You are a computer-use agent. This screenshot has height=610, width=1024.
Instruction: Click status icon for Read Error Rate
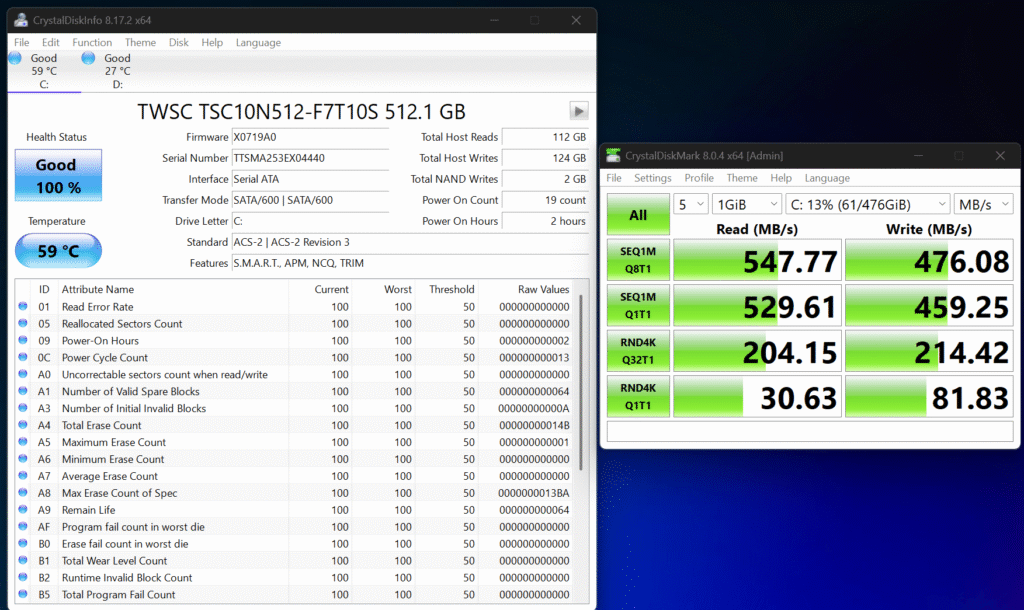tap(23, 307)
